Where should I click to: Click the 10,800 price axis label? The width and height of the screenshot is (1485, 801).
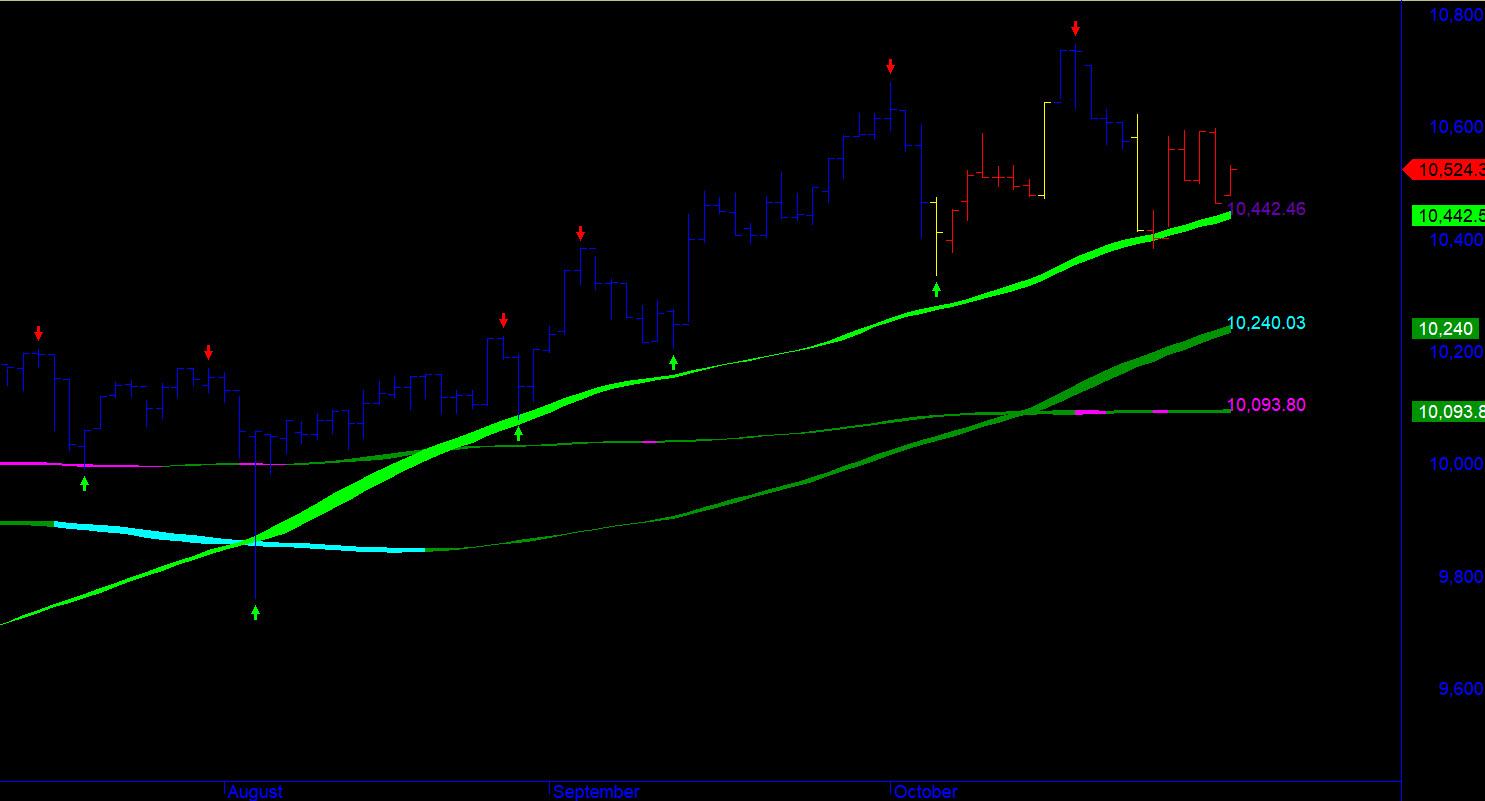click(x=1458, y=15)
